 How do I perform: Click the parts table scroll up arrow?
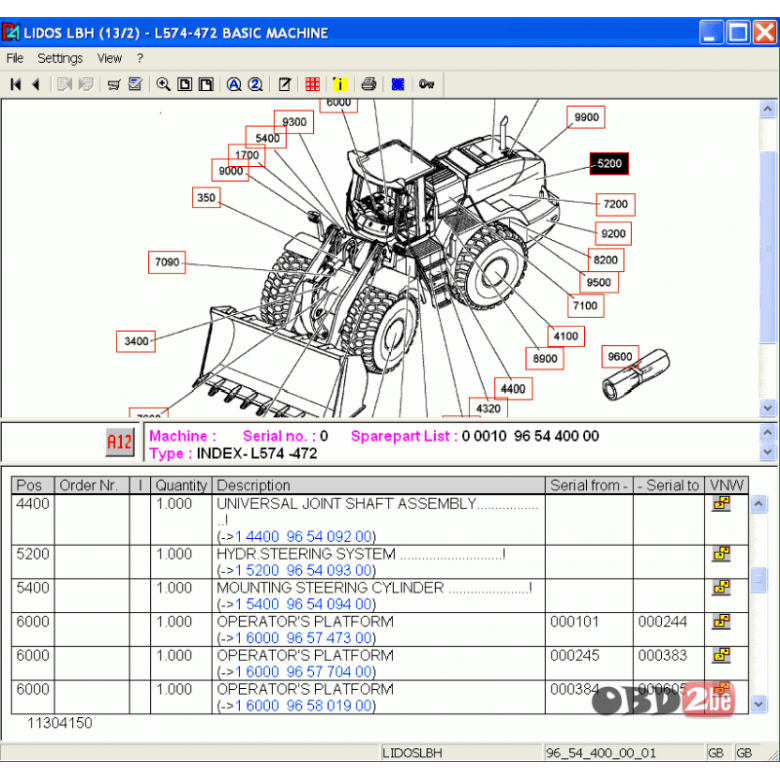pos(758,504)
